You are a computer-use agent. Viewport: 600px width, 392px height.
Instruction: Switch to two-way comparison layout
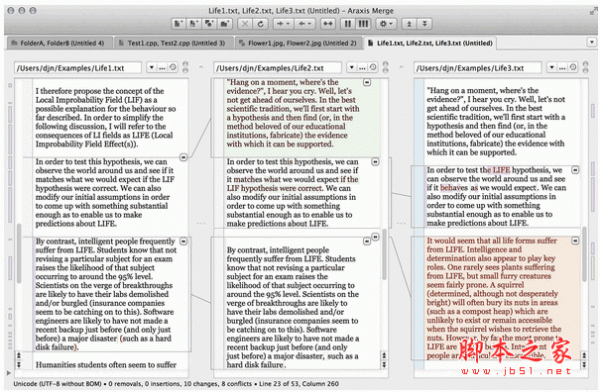point(348,24)
